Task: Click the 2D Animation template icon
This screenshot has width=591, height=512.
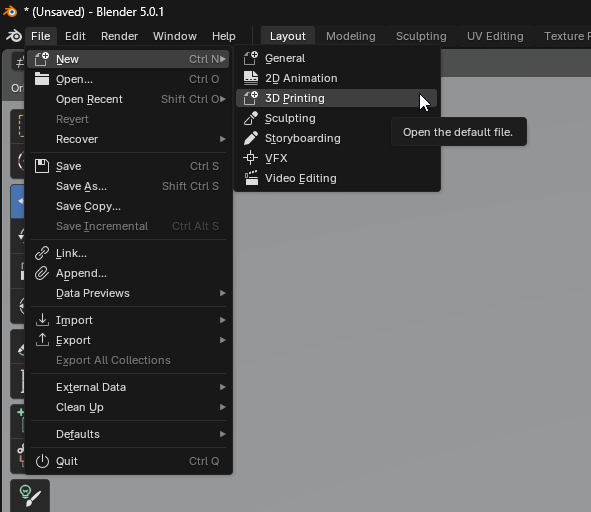Action: click(x=251, y=78)
